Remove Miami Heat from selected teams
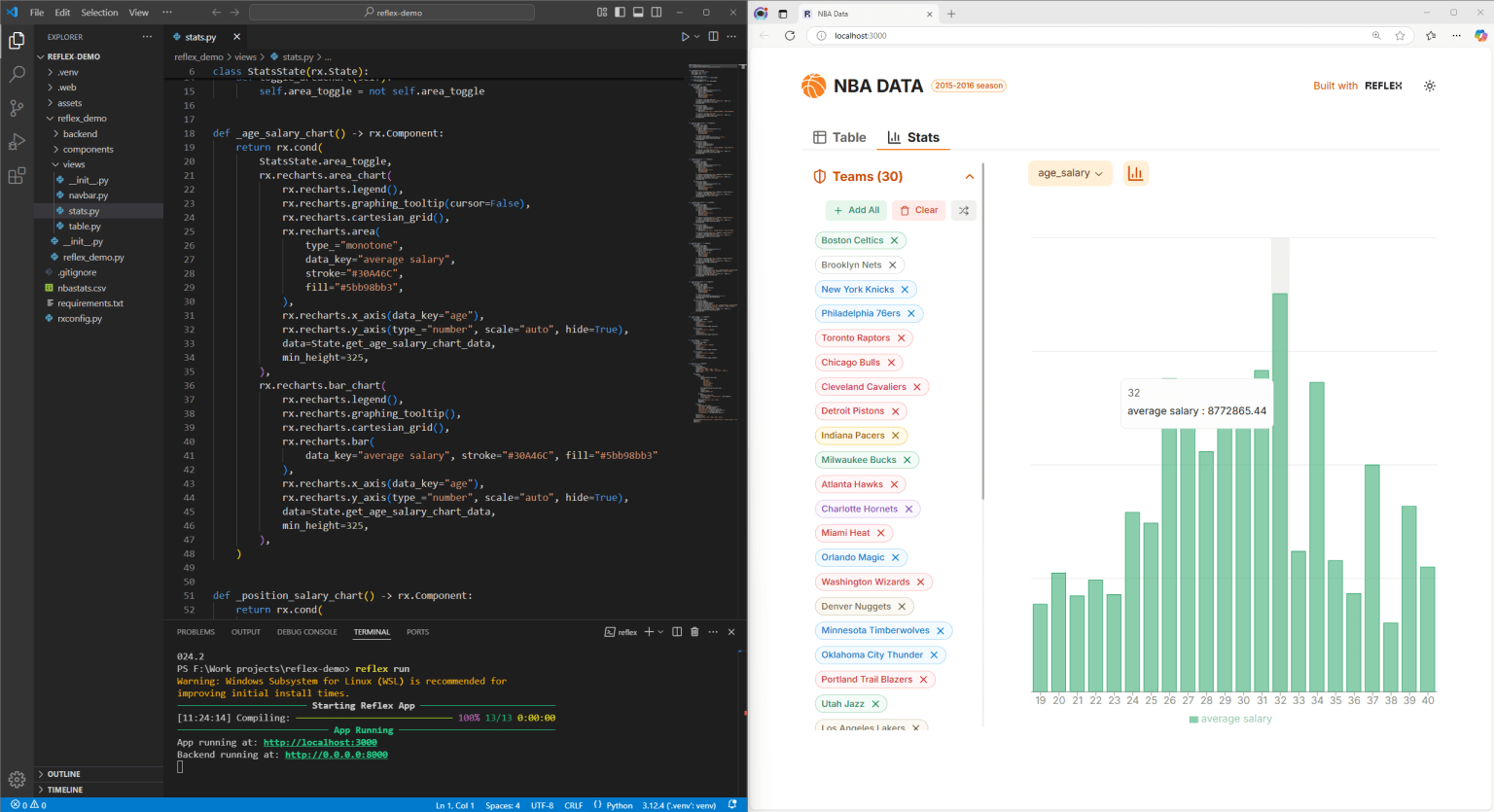Image resolution: width=1494 pixels, height=812 pixels. click(x=880, y=532)
